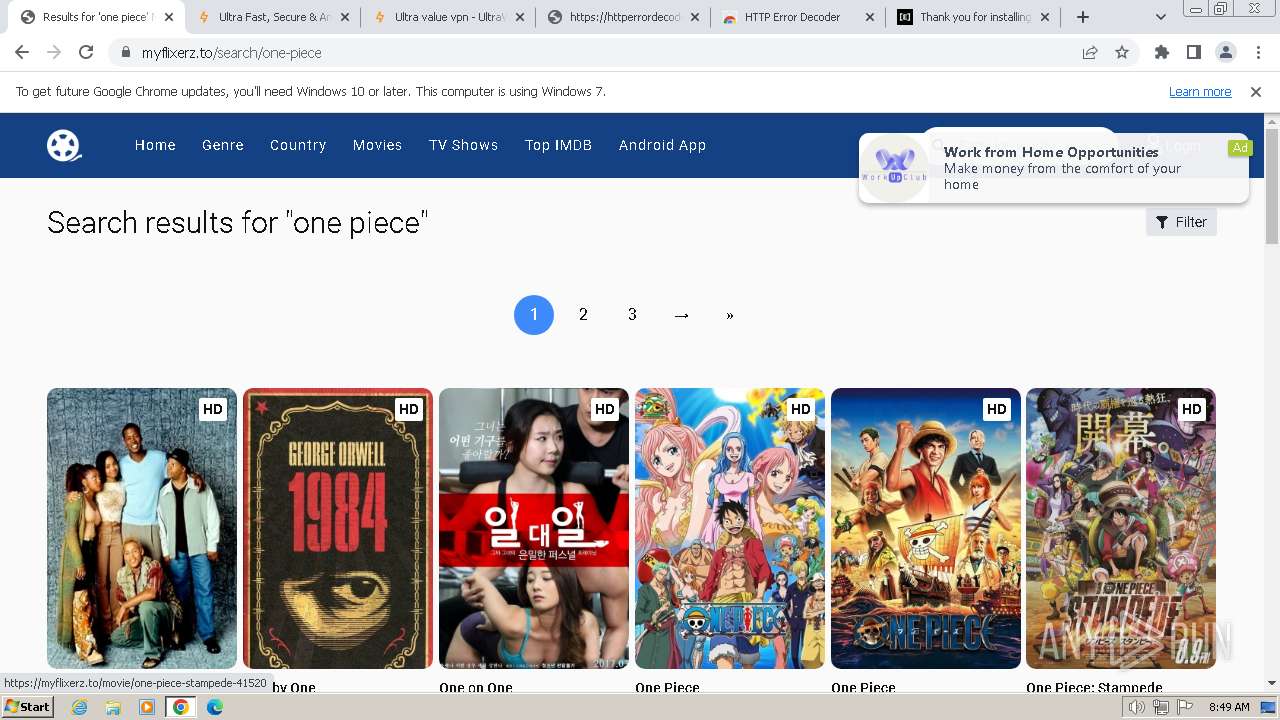Click the volume speaker tray icon
Viewport: 1280px width, 720px height.
click(x=1136, y=707)
